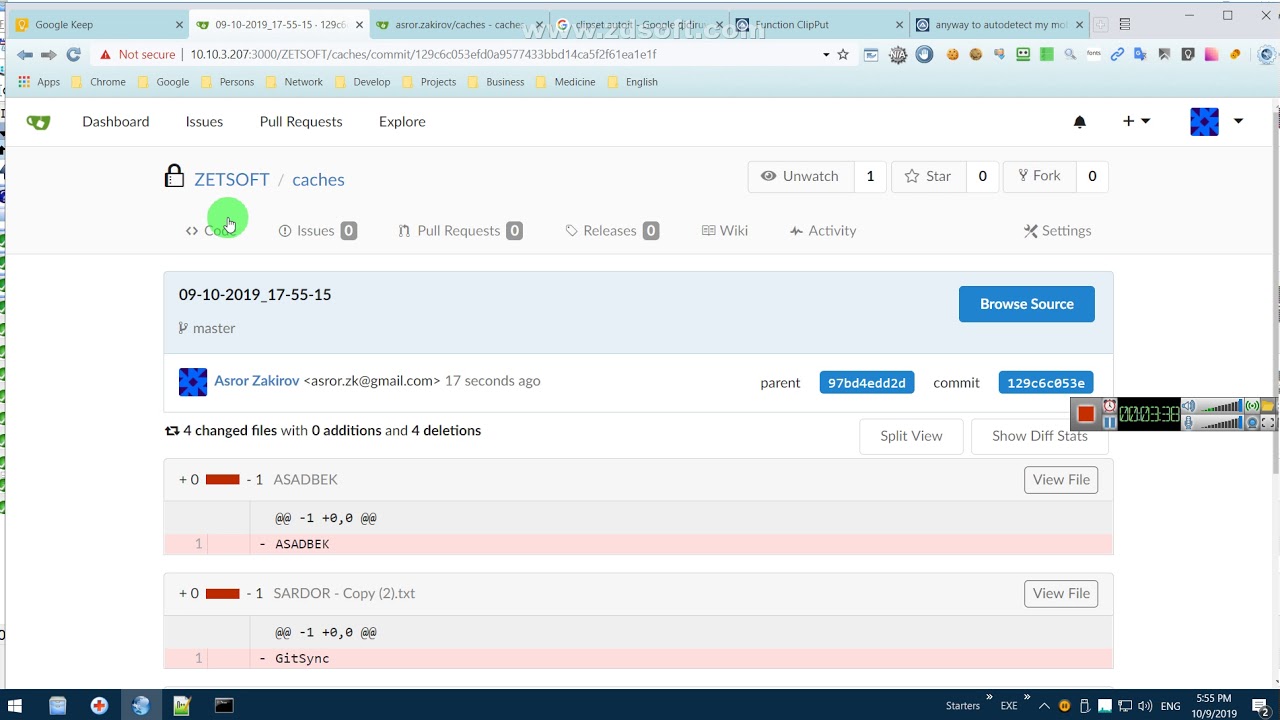The height and width of the screenshot is (720, 1280).
Task: Click Asror Zakirov's avatar image
Action: pos(193,382)
